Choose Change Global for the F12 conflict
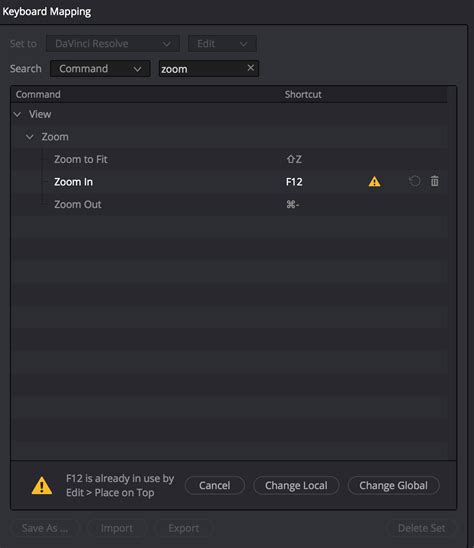Screen dimensions: 474x548 coord(394,485)
